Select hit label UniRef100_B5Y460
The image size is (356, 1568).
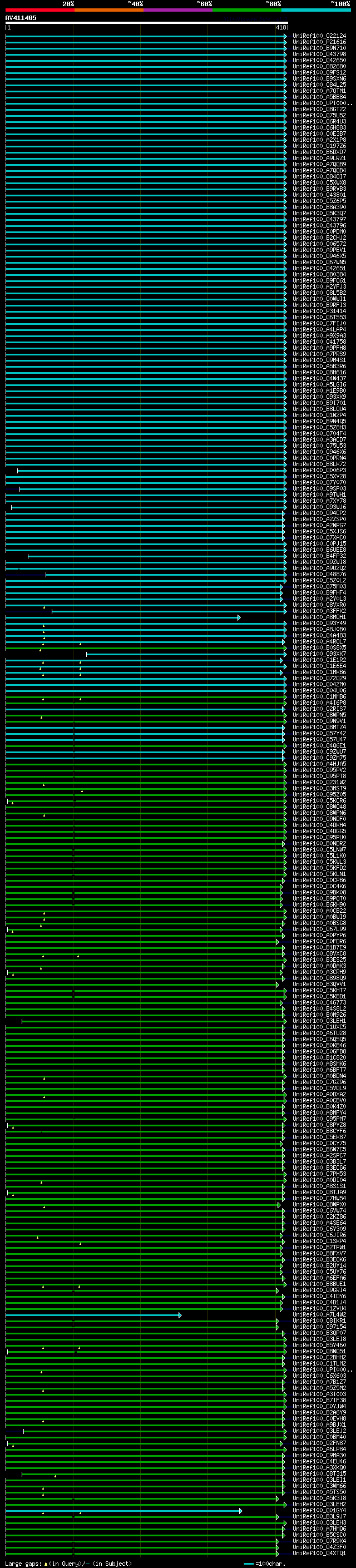tap(319, 1344)
